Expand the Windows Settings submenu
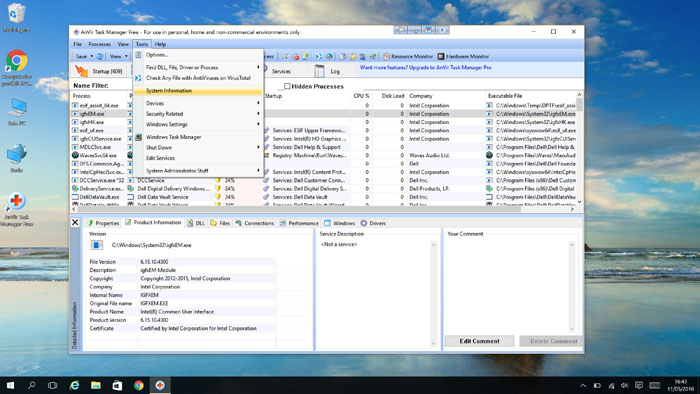 pyautogui.click(x=198, y=124)
